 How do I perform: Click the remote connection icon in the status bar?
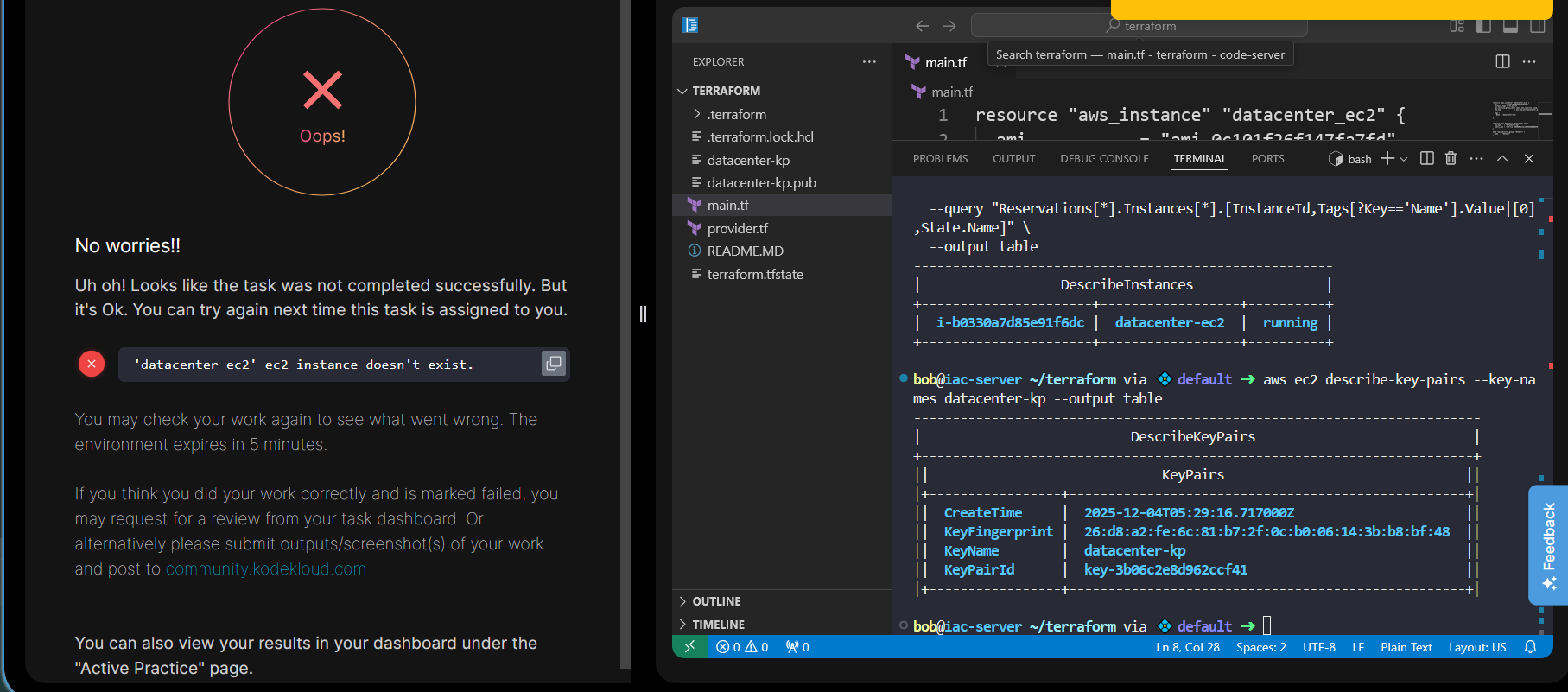689,647
